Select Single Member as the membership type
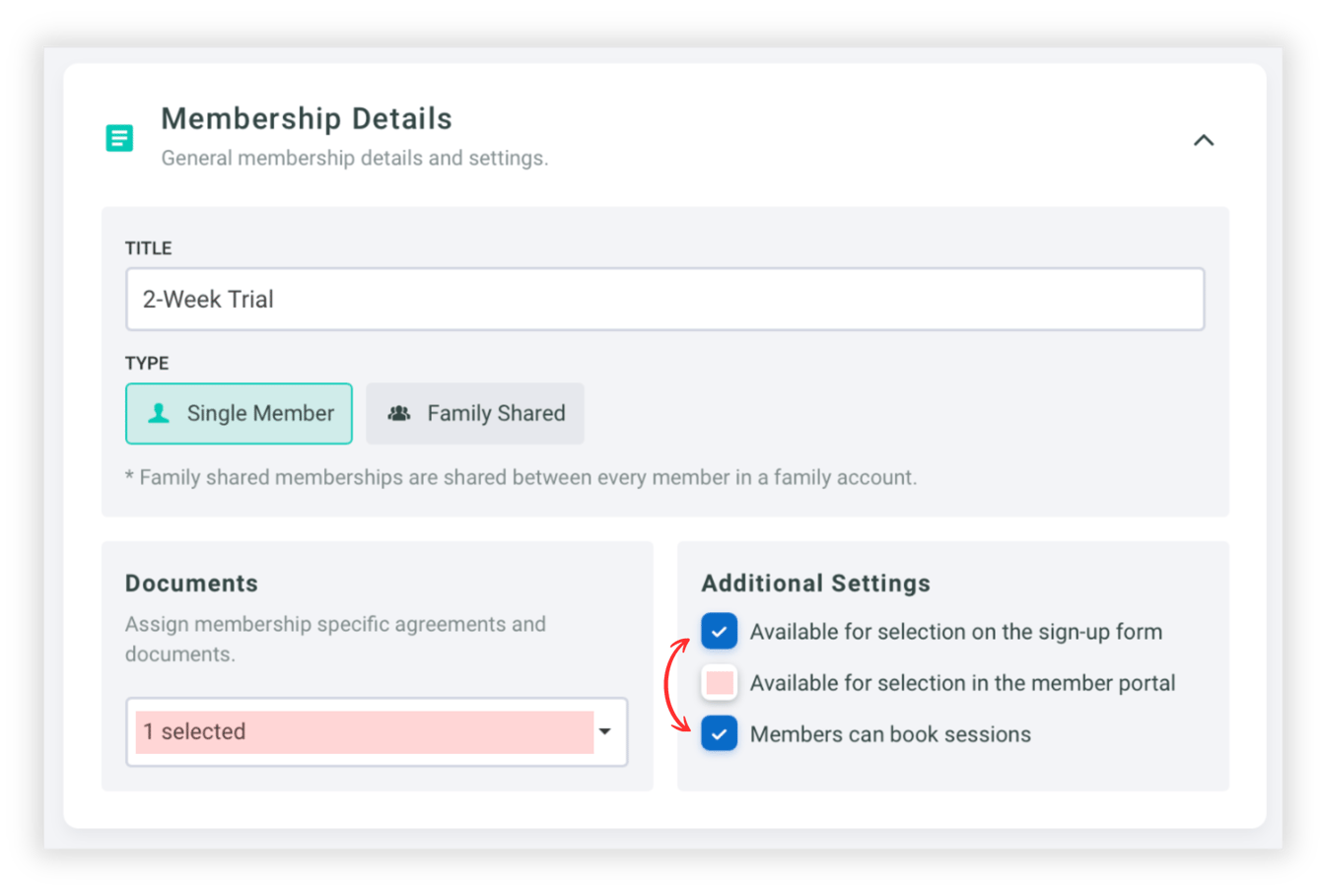This screenshot has height=896, width=1321. pos(239,413)
